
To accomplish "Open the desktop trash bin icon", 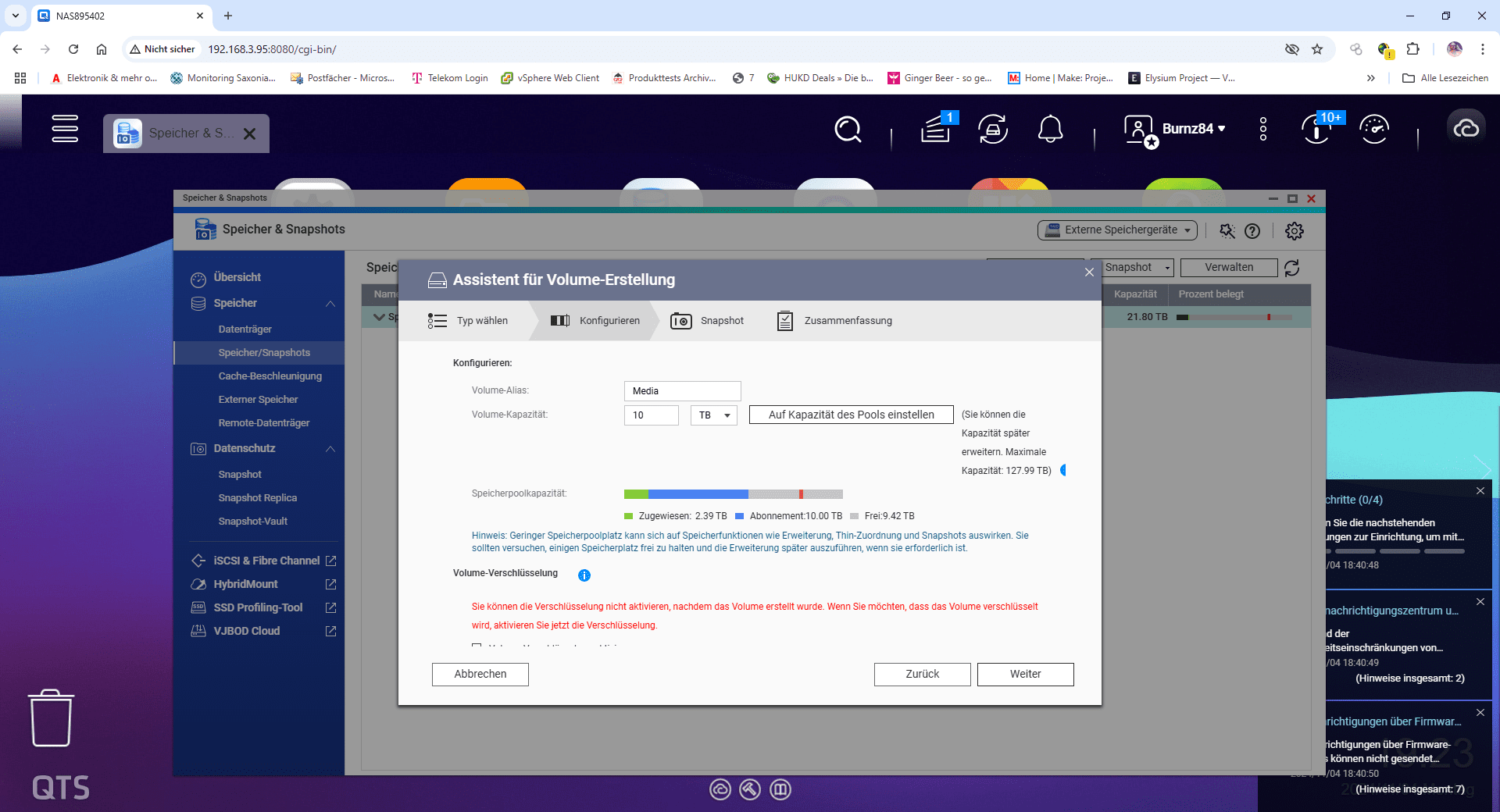I will point(52,718).
